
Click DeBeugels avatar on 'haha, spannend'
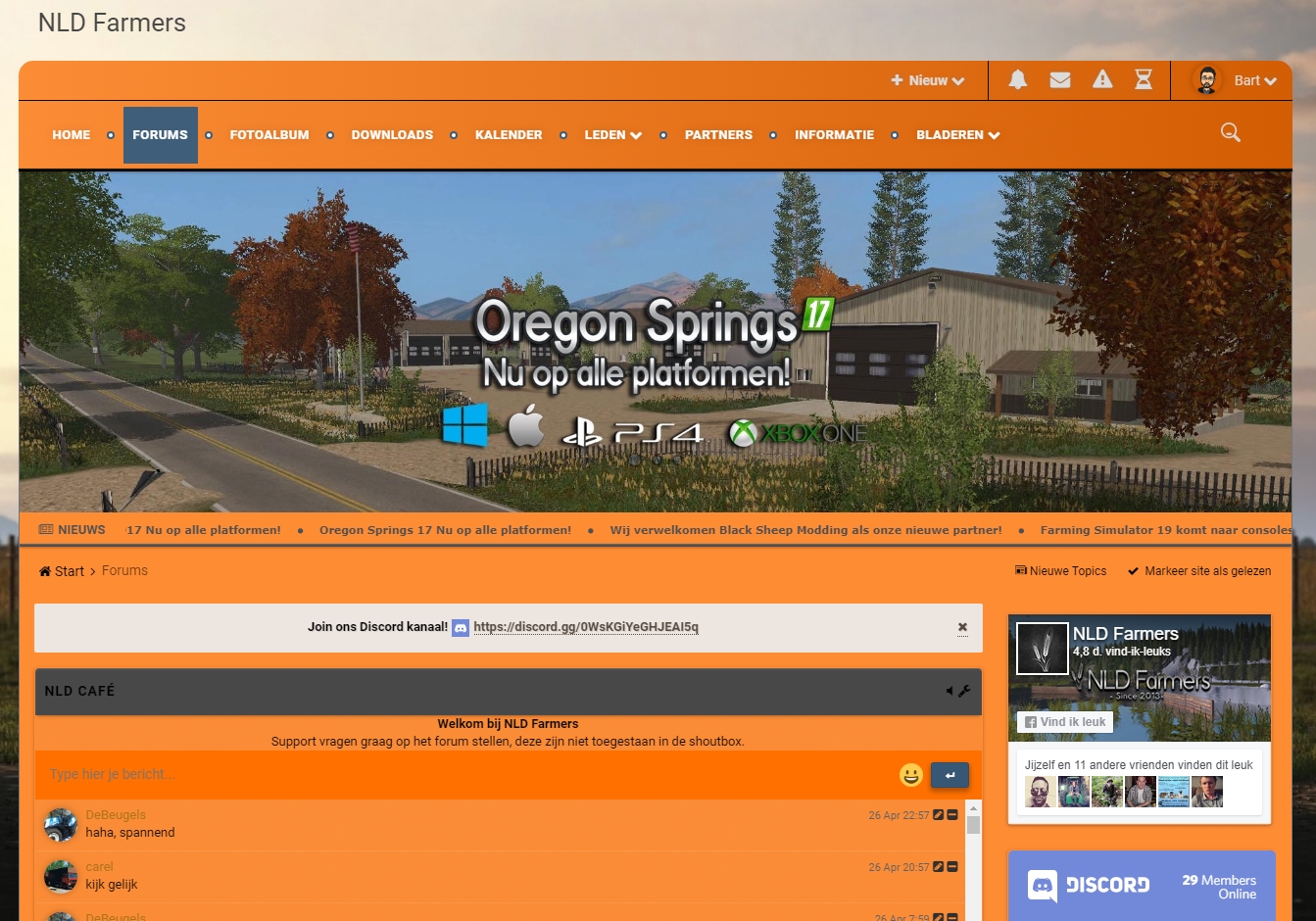click(61, 825)
